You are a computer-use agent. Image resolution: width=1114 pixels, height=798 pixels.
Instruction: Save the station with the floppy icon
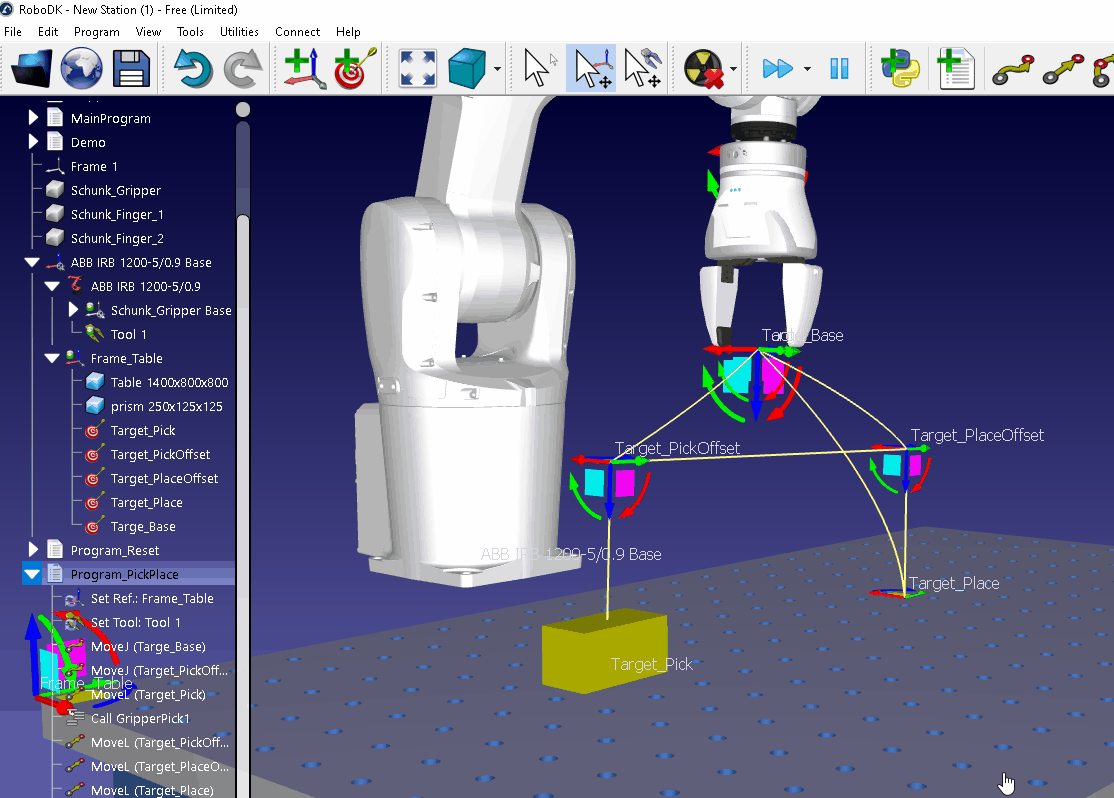pos(131,69)
